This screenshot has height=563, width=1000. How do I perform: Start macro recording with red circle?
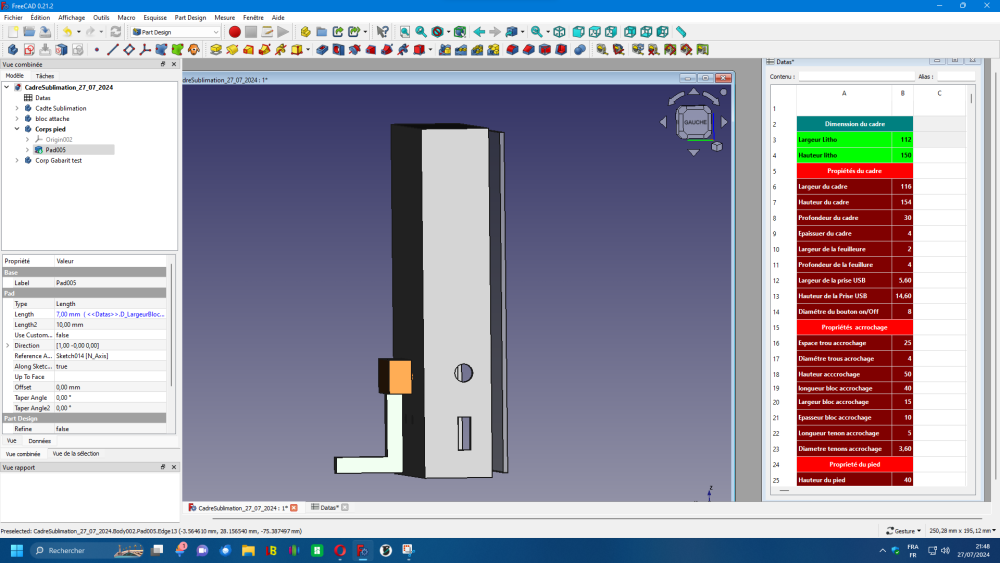click(x=235, y=32)
